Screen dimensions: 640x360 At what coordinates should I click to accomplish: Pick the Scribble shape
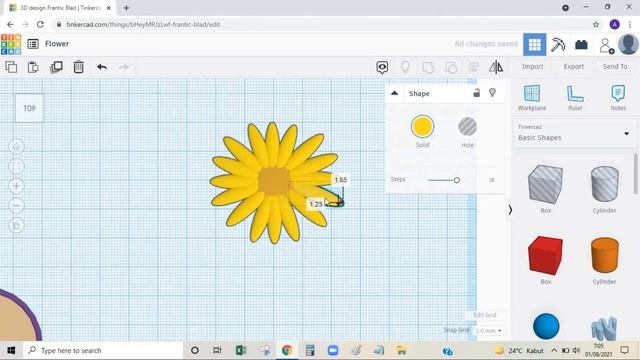[604, 328]
